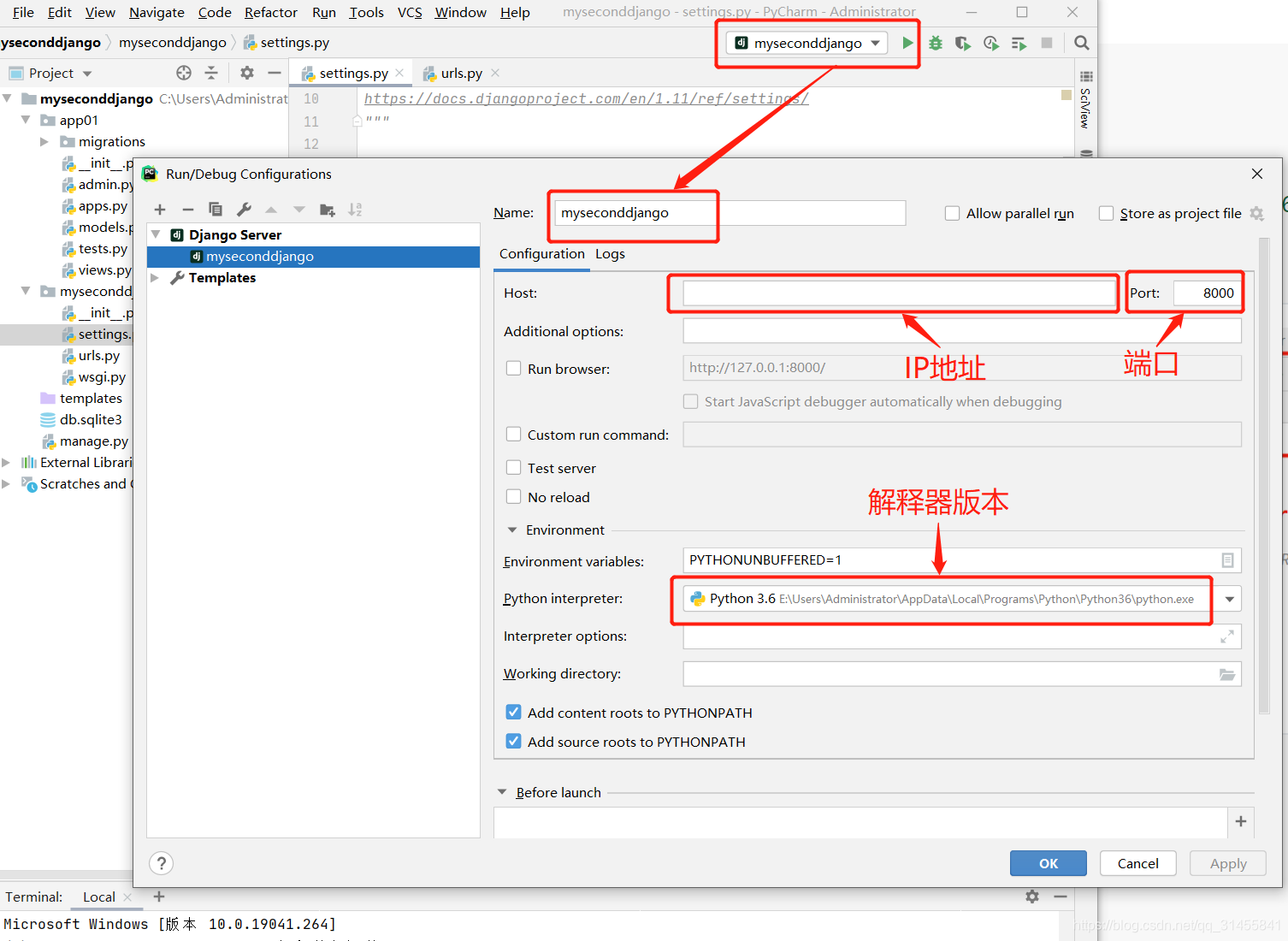Image resolution: width=1288 pixels, height=941 pixels.
Task: Add new terminal tab plus icon
Action: pyautogui.click(x=158, y=897)
